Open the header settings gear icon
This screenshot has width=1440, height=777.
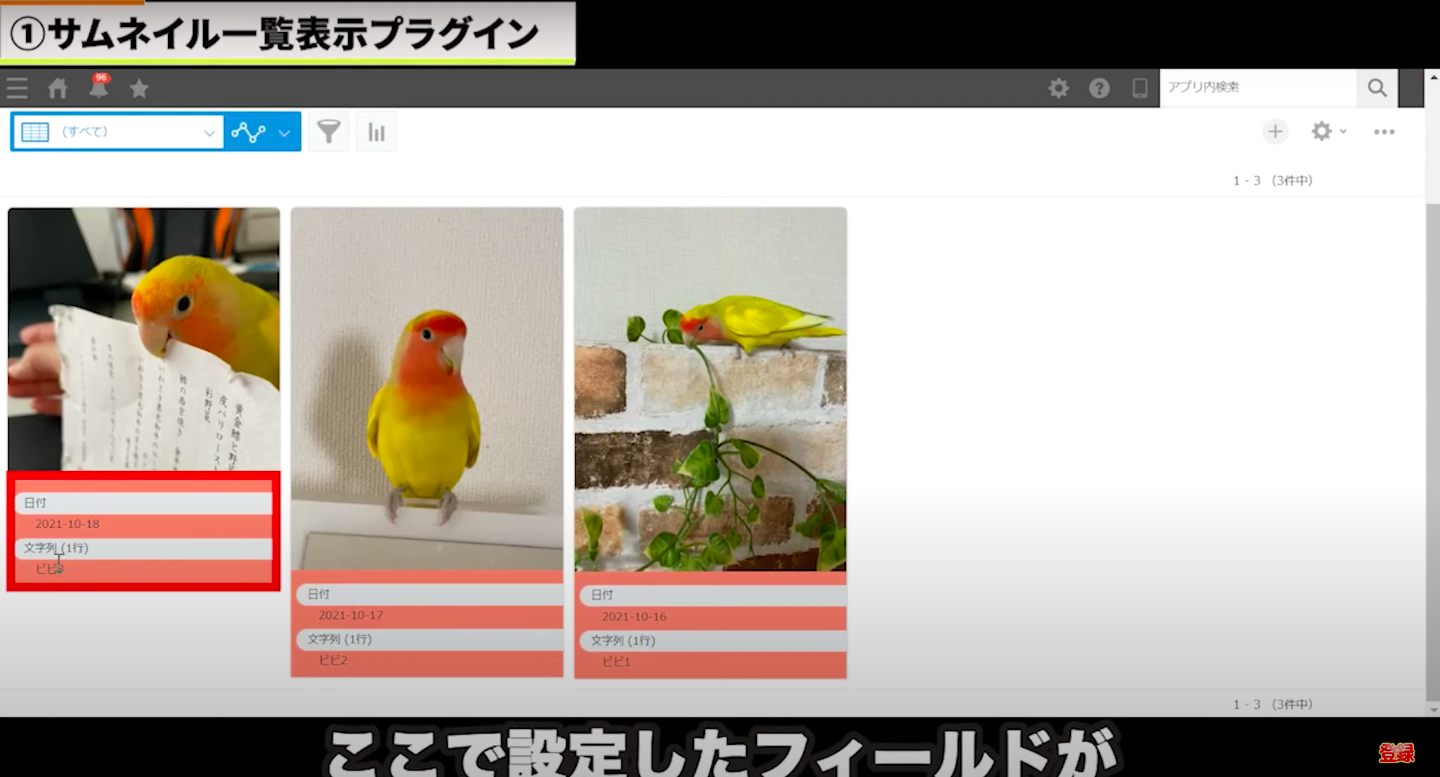point(1058,88)
